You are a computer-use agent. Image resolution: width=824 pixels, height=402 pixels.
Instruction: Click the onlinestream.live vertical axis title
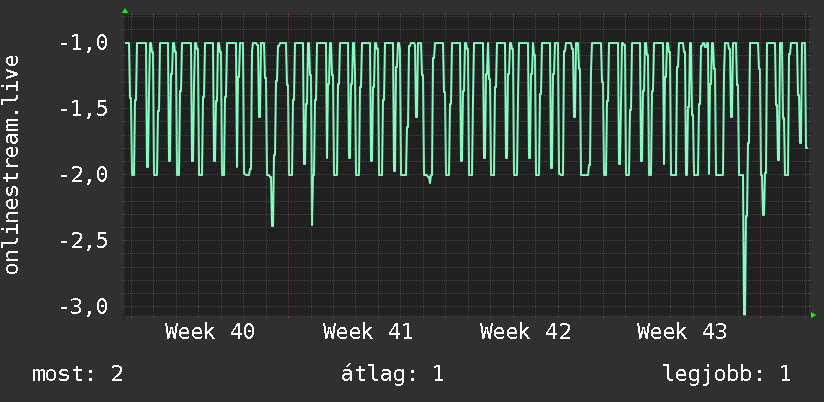pos(12,164)
